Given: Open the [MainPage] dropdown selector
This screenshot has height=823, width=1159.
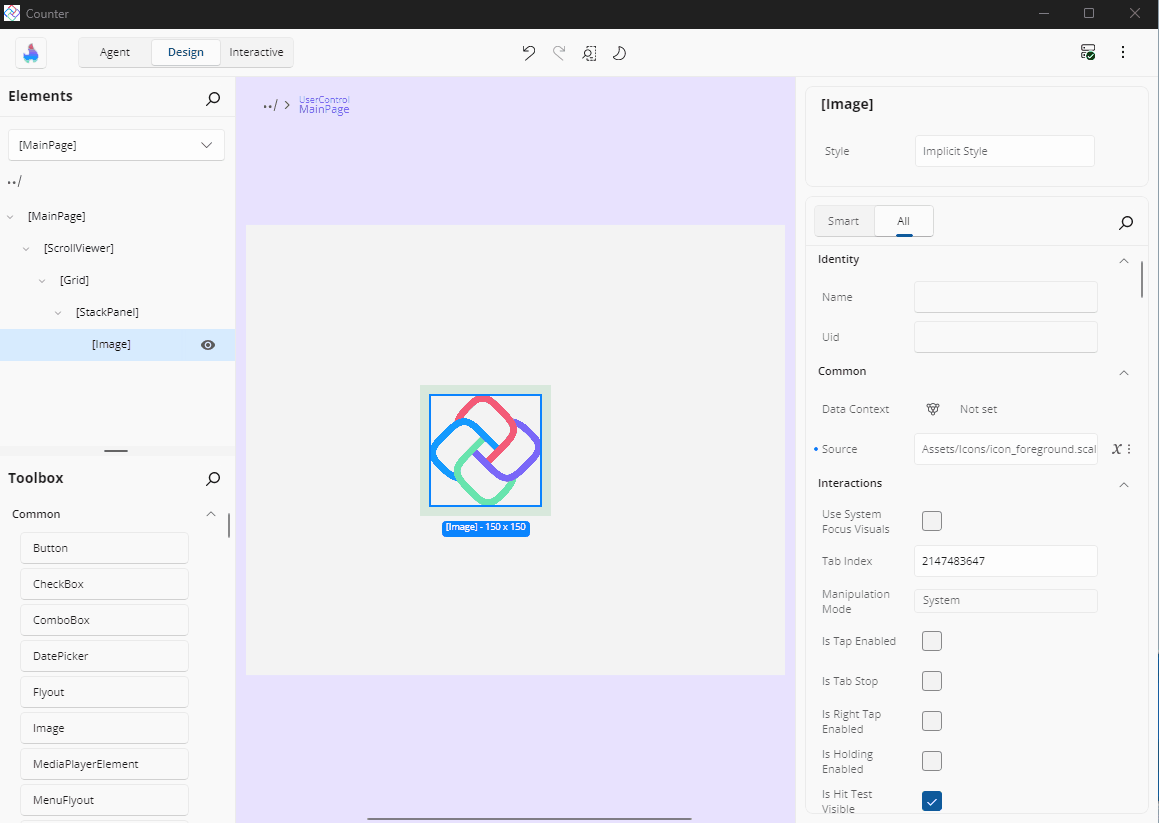Looking at the screenshot, I should click(116, 145).
